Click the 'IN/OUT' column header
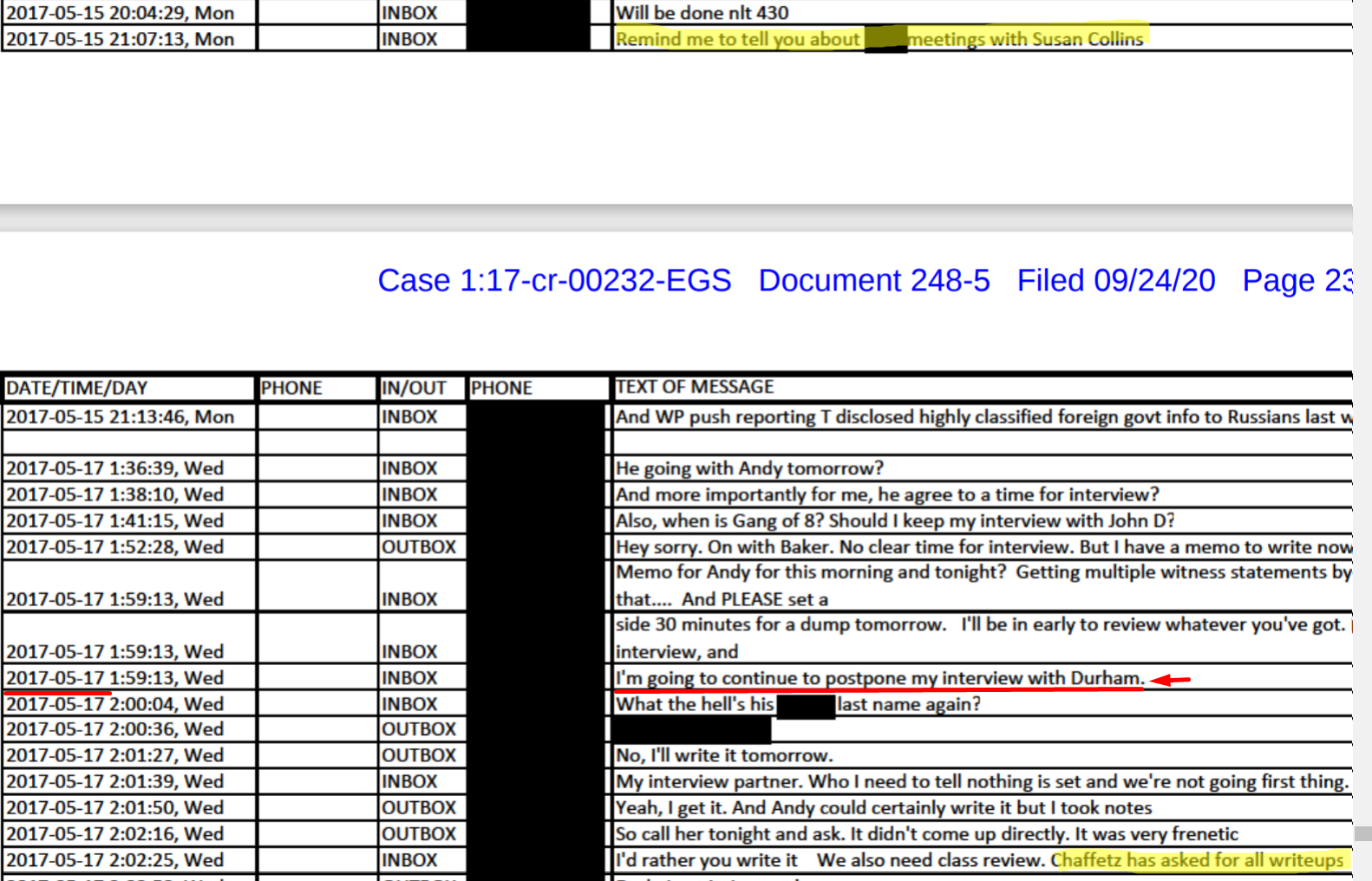1372x881 pixels. pos(414,388)
